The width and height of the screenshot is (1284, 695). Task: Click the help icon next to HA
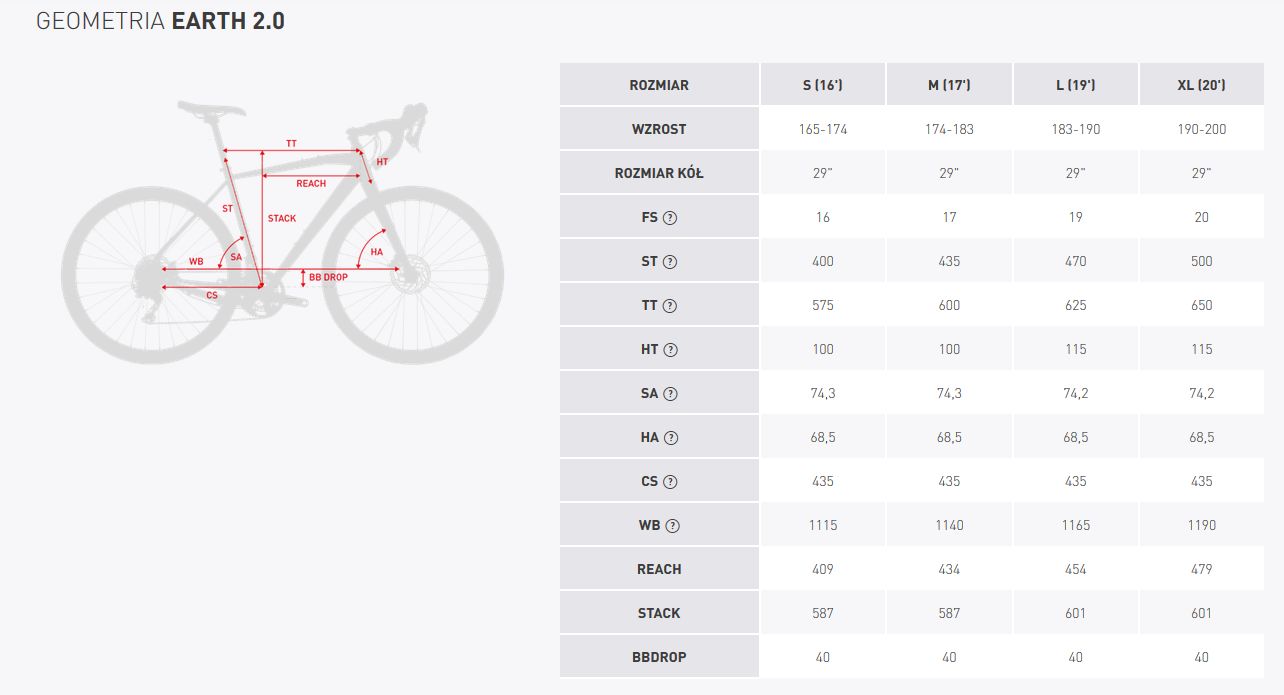click(670, 438)
